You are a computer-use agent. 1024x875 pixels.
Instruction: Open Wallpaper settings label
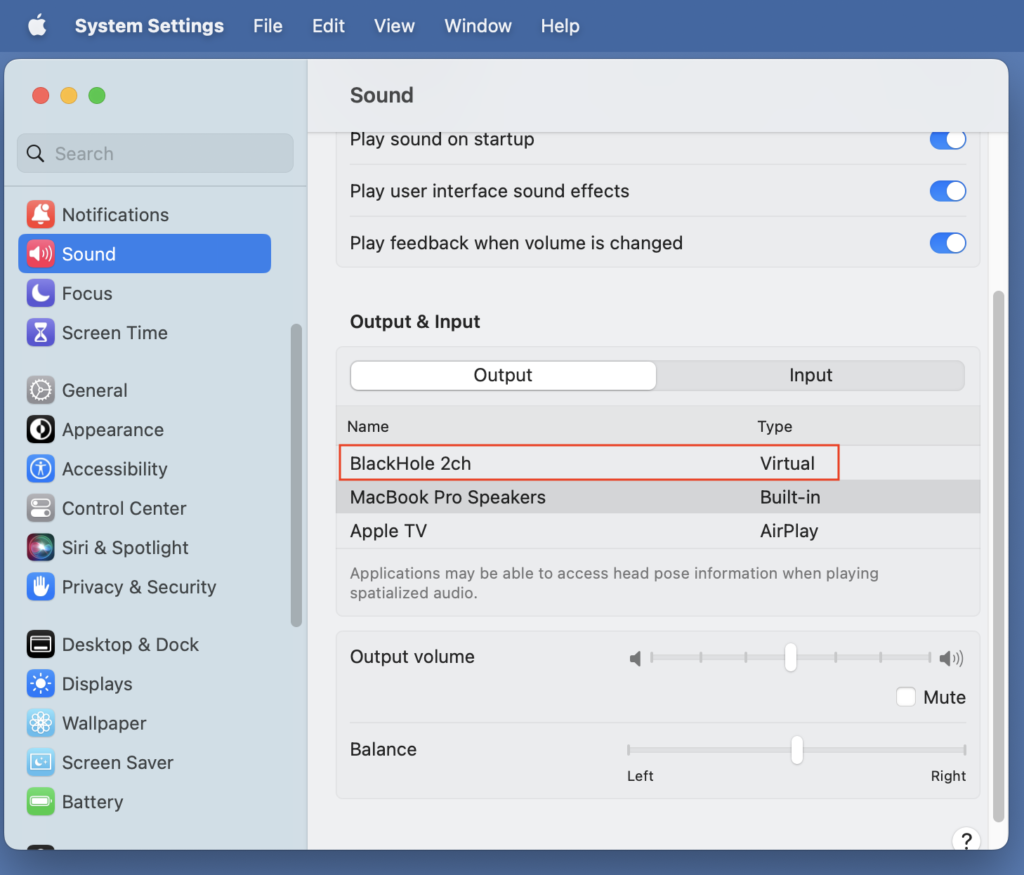tap(104, 724)
